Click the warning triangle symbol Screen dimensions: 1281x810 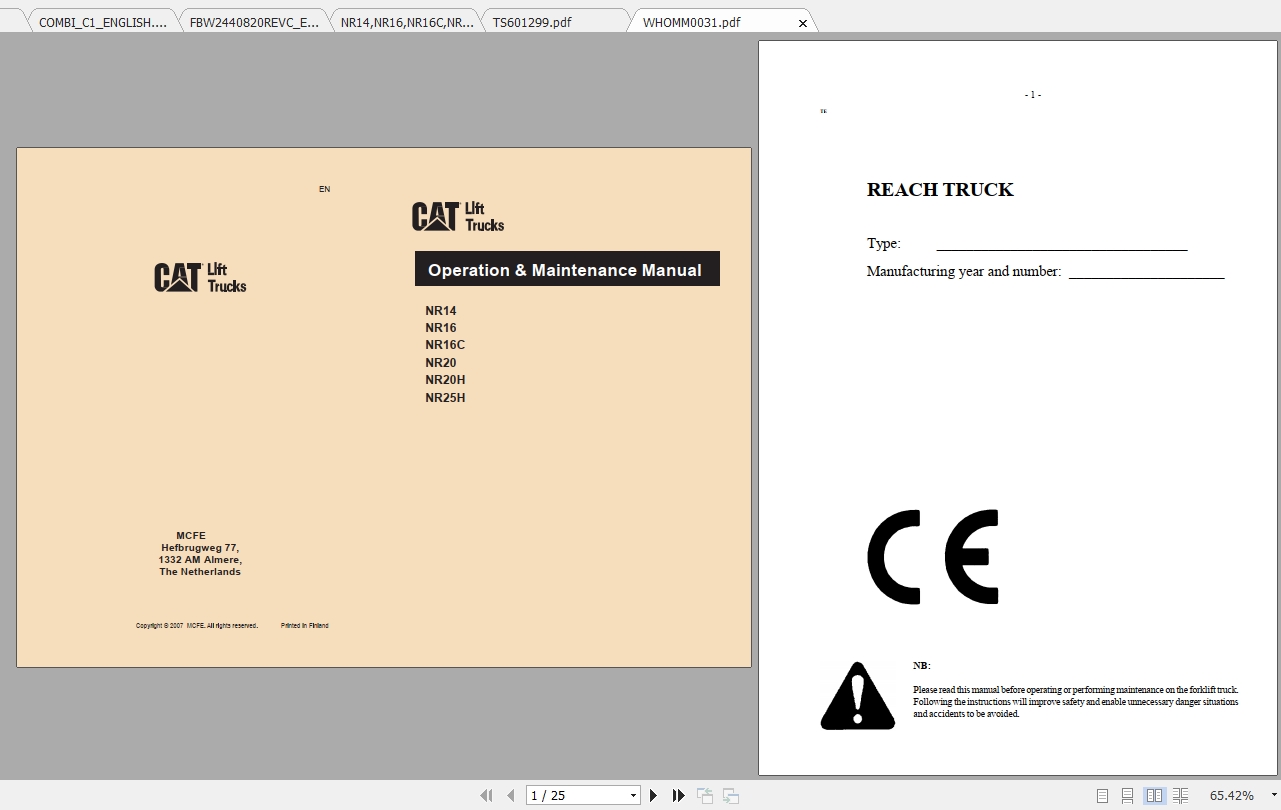[857, 696]
